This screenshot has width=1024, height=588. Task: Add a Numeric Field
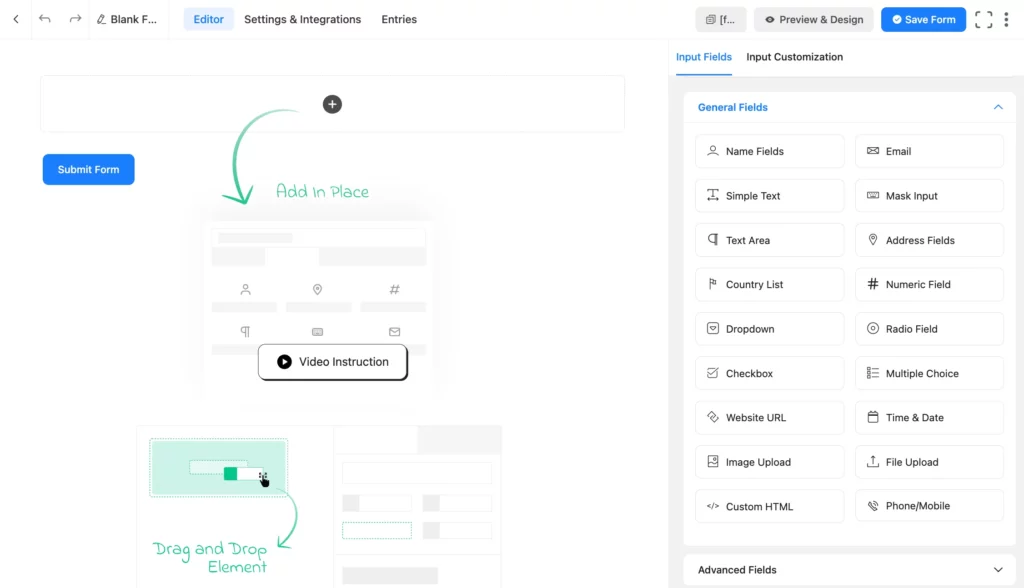[x=929, y=284]
